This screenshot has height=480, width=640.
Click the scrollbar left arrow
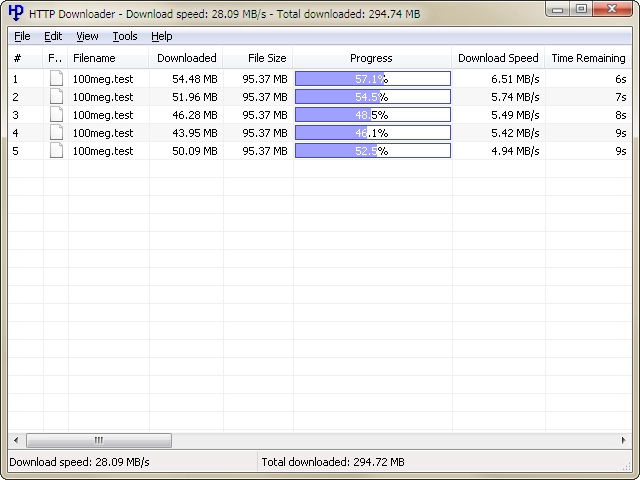tap(16, 440)
